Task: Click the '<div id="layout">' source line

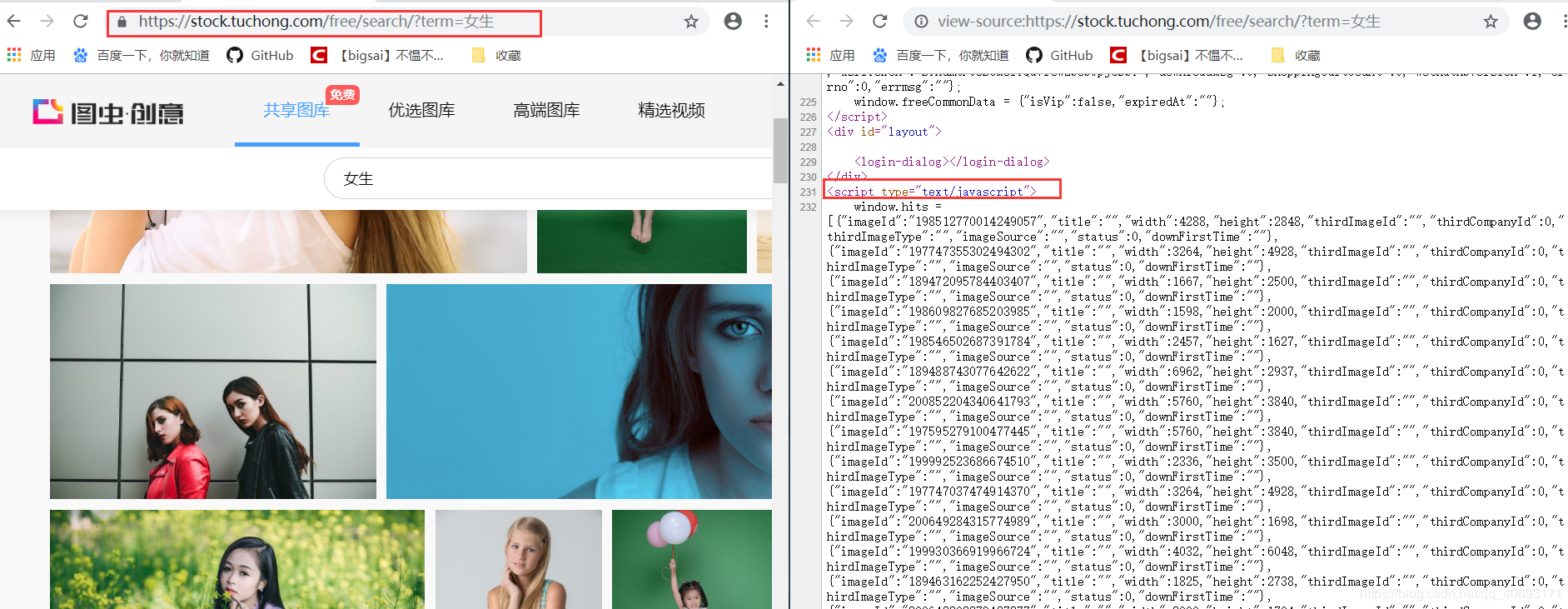Action: tap(884, 132)
